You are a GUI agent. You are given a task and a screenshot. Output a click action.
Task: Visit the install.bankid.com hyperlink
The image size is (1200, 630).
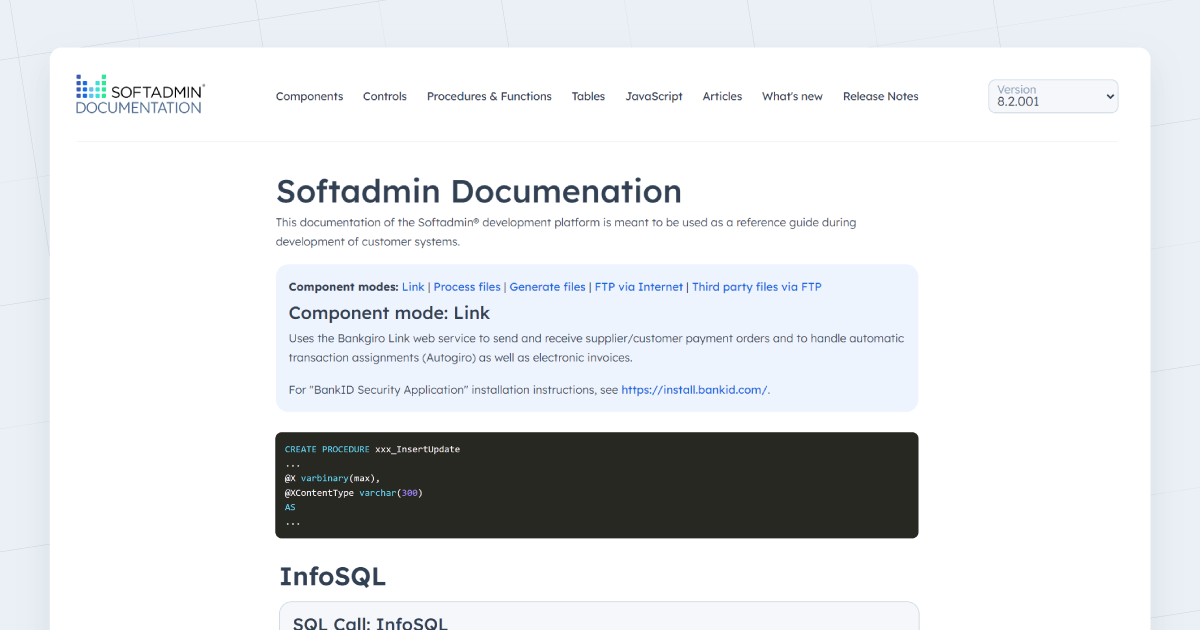pos(694,389)
